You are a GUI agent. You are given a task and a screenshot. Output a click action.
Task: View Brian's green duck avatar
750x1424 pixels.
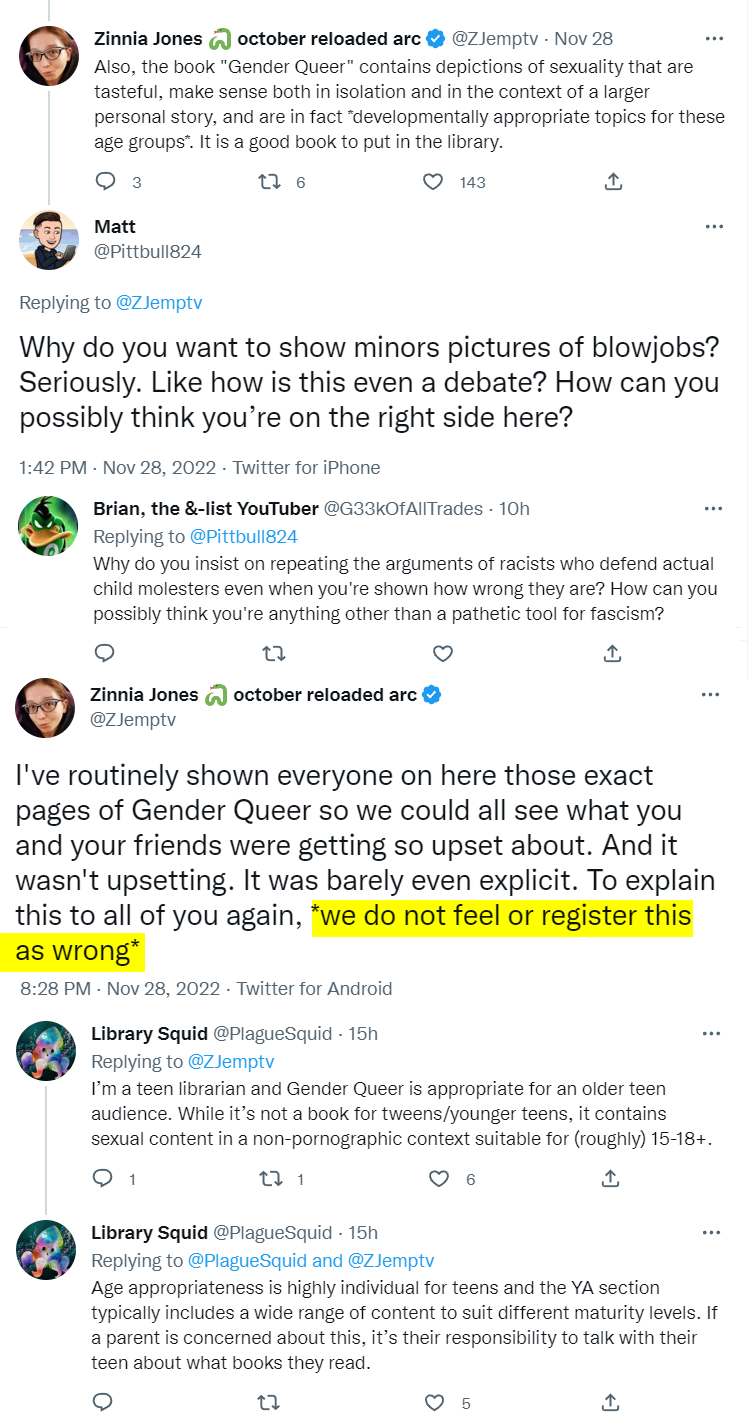48,525
